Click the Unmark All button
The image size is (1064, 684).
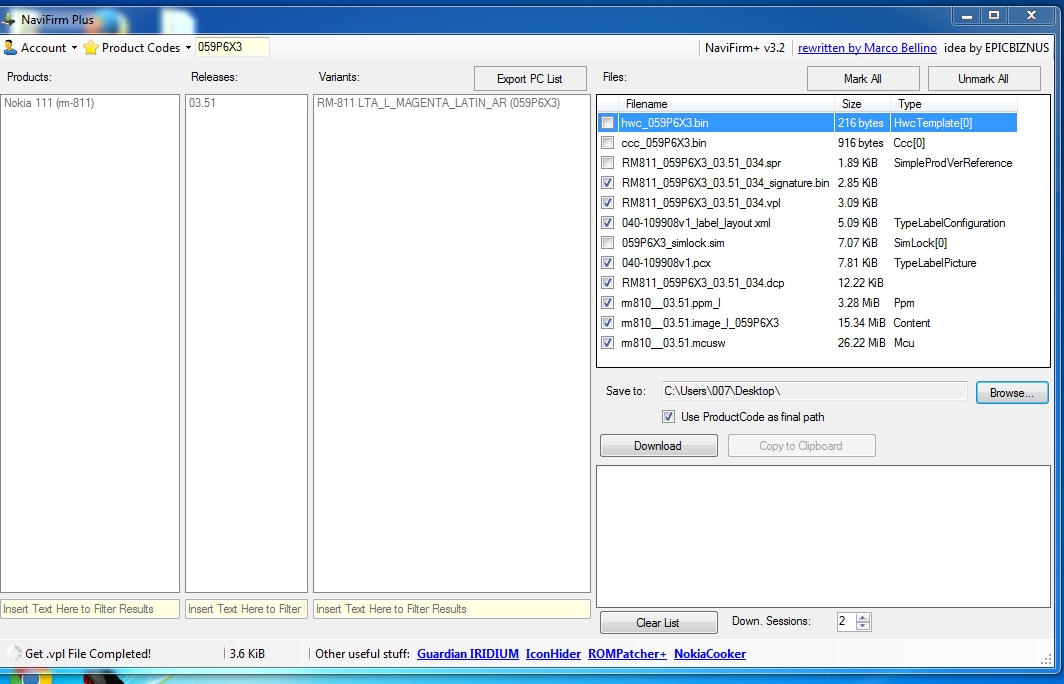983,79
